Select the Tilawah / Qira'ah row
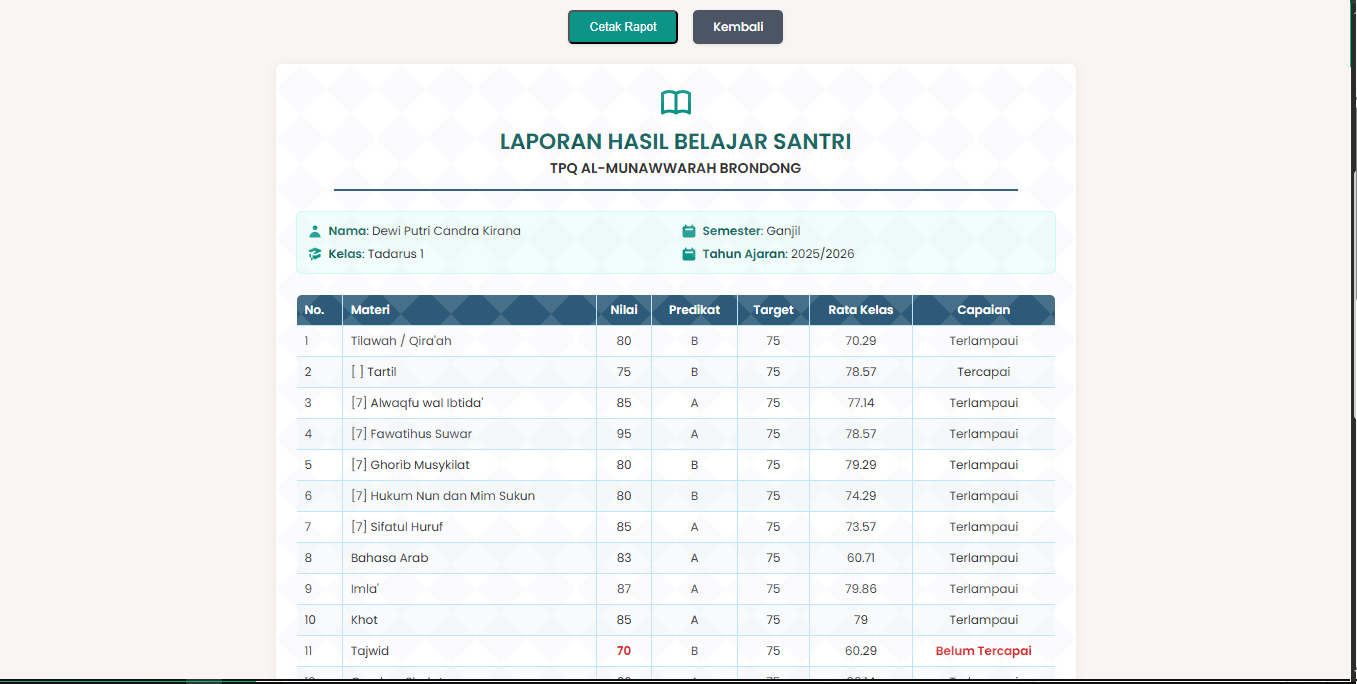This screenshot has height=684, width=1357. pyautogui.click(x=401, y=341)
